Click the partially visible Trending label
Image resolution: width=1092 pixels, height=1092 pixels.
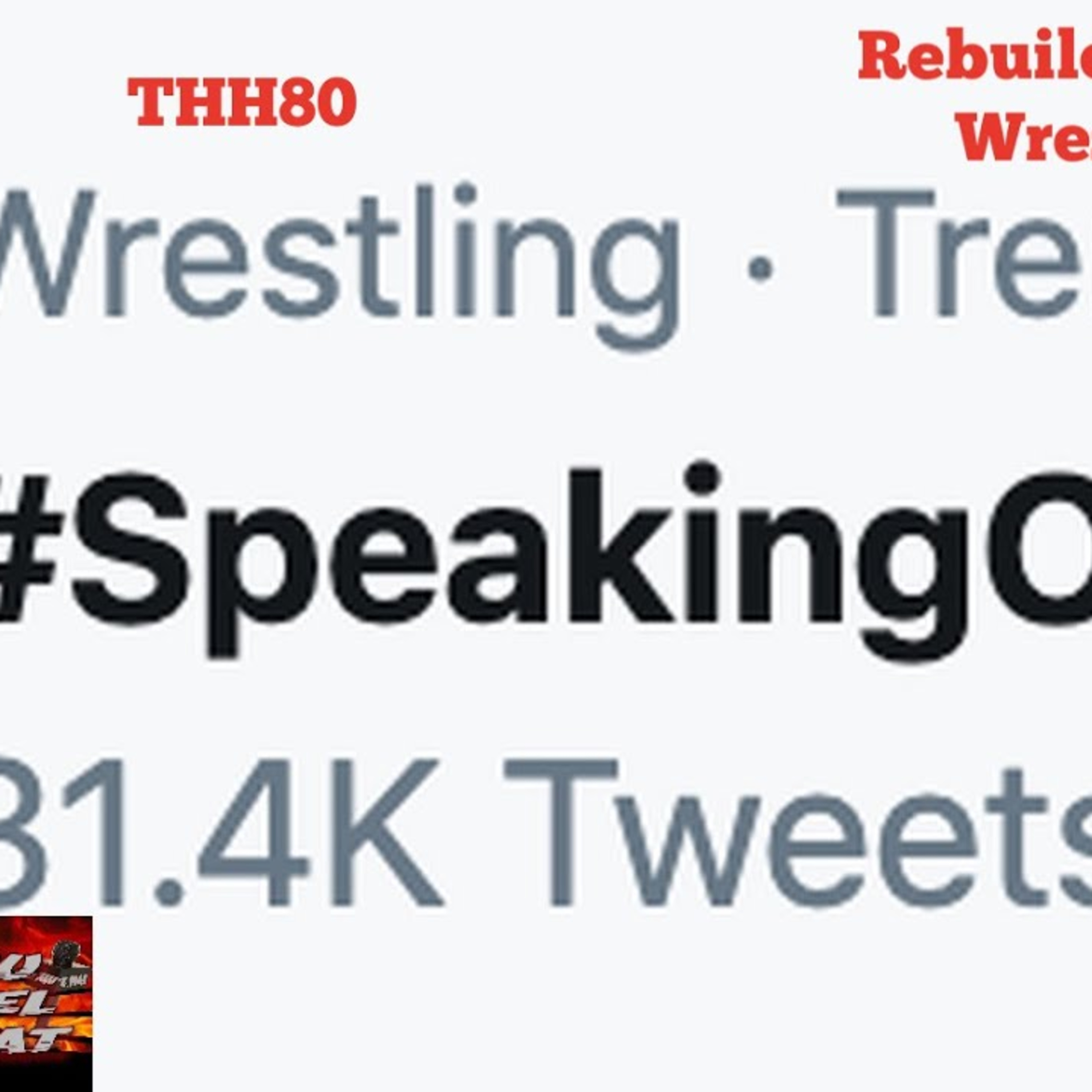[965, 253]
